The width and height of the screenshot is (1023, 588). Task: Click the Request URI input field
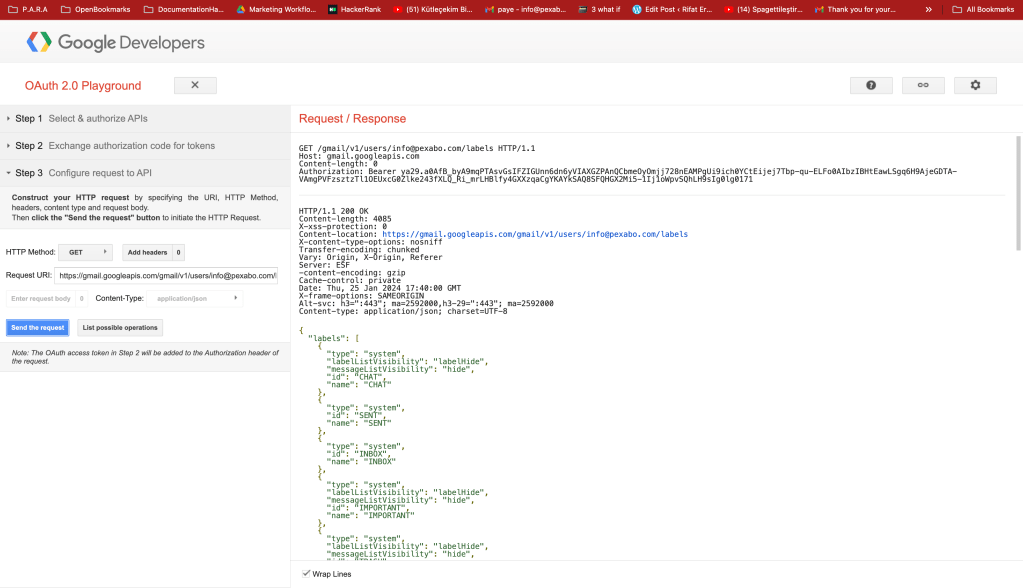pos(166,275)
